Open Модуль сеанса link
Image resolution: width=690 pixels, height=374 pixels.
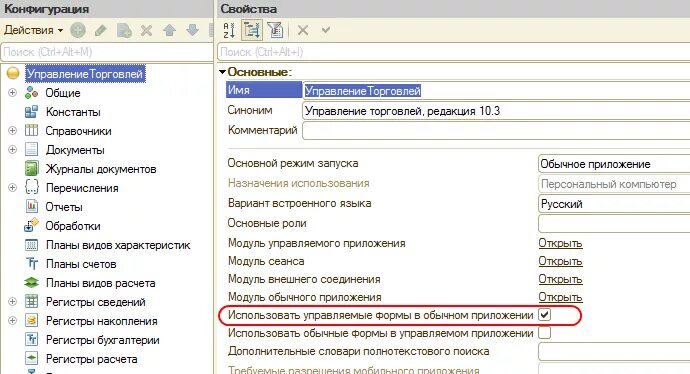[560, 261]
